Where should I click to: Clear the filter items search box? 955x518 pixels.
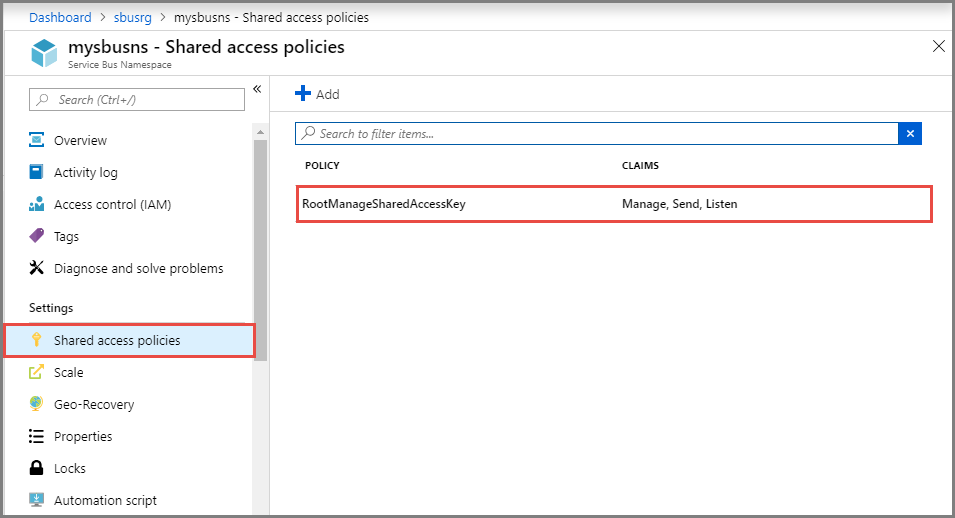coord(910,133)
